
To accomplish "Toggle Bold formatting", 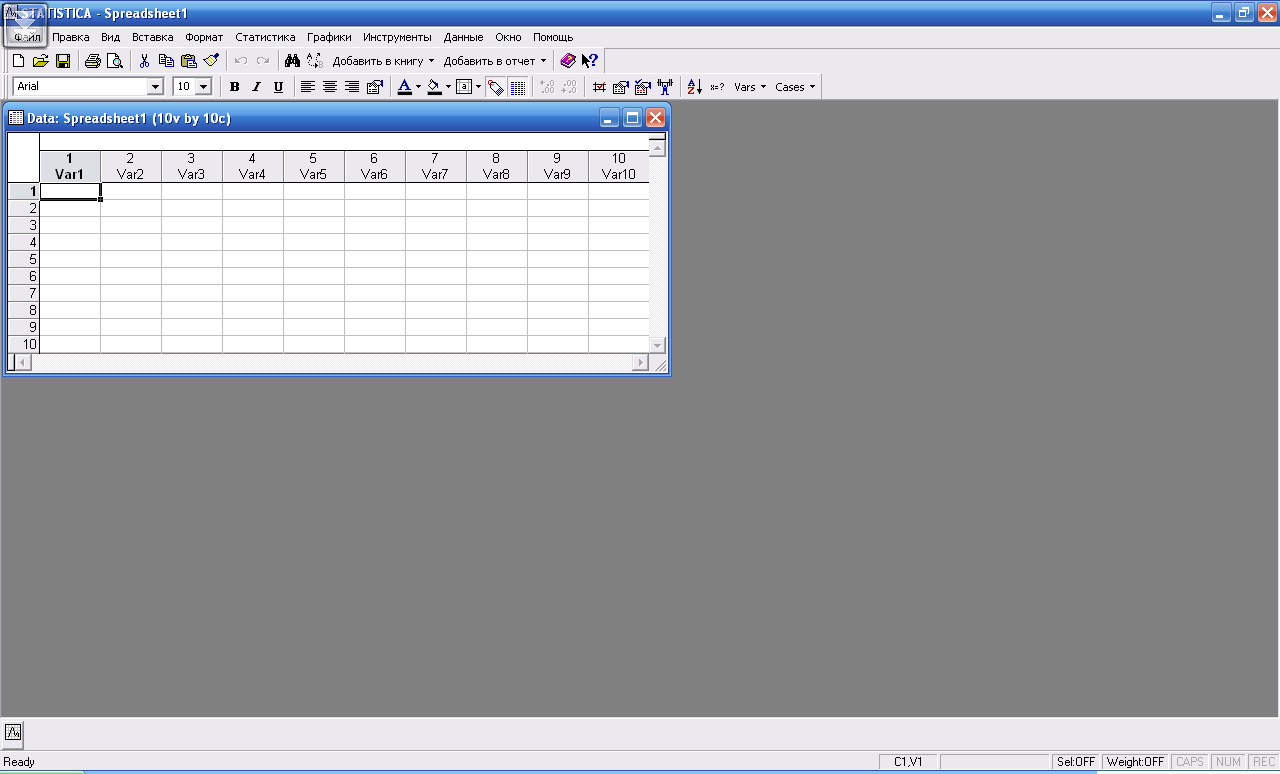I will point(234,87).
